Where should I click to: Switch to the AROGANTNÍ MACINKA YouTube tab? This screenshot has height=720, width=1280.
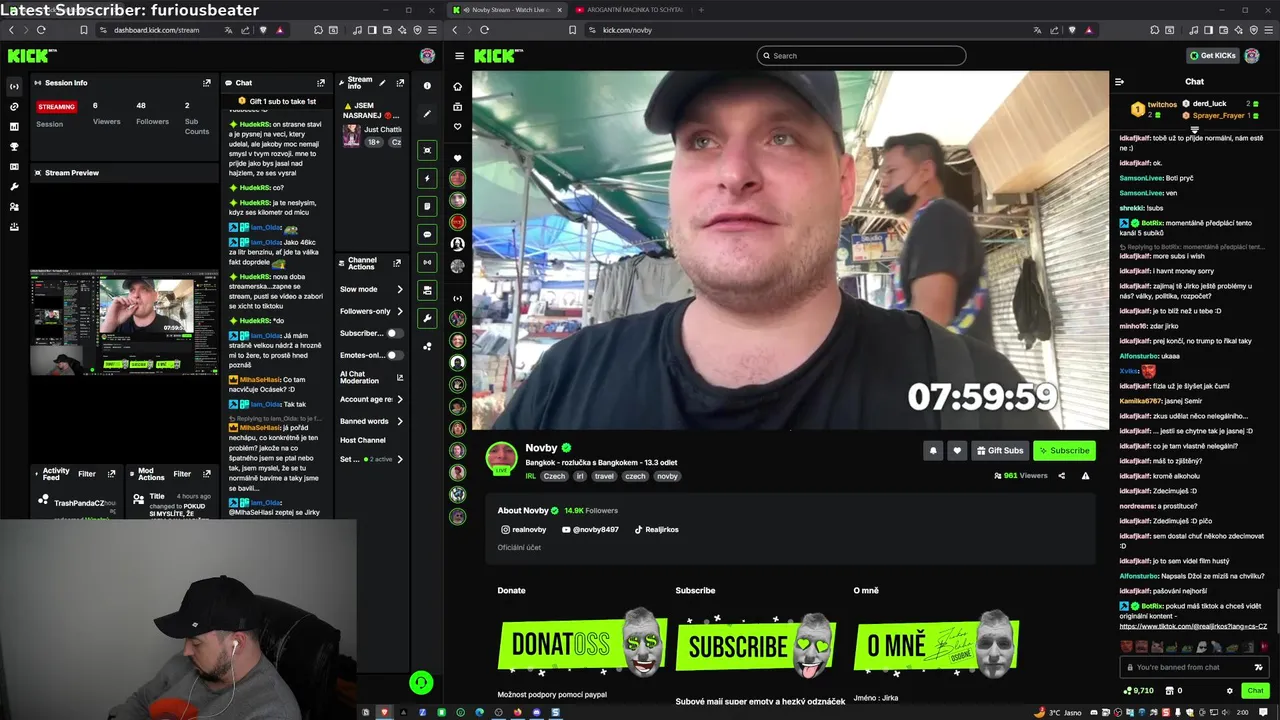pos(629,10)
